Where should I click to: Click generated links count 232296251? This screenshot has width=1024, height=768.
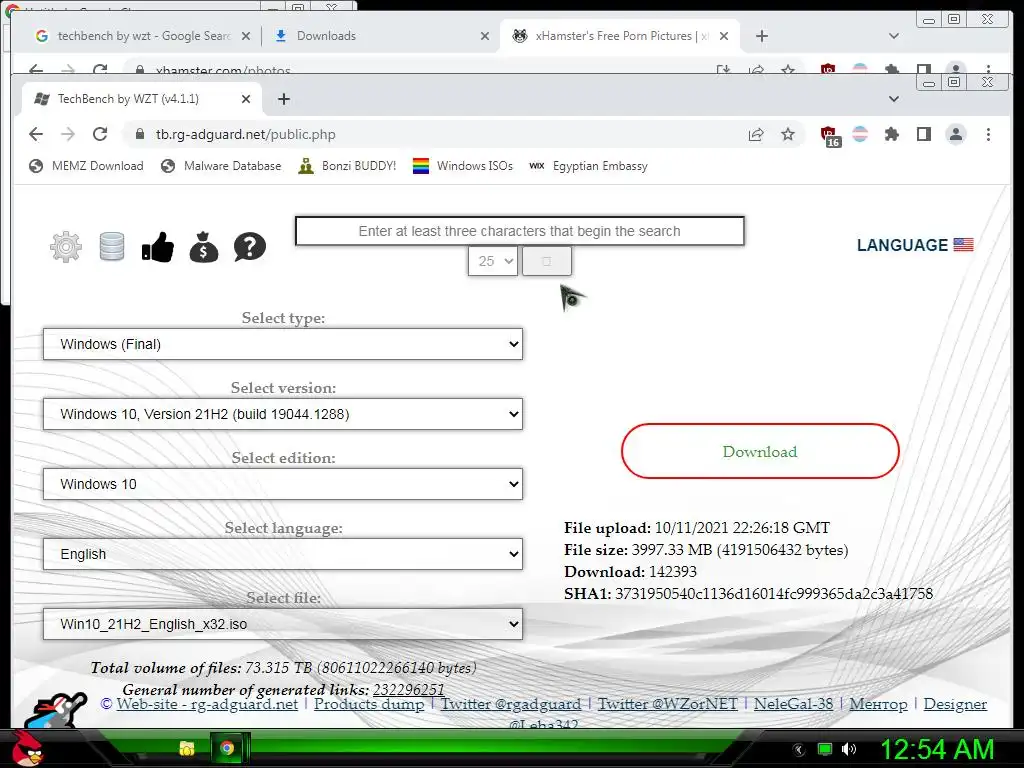click(x=408, y=690)
